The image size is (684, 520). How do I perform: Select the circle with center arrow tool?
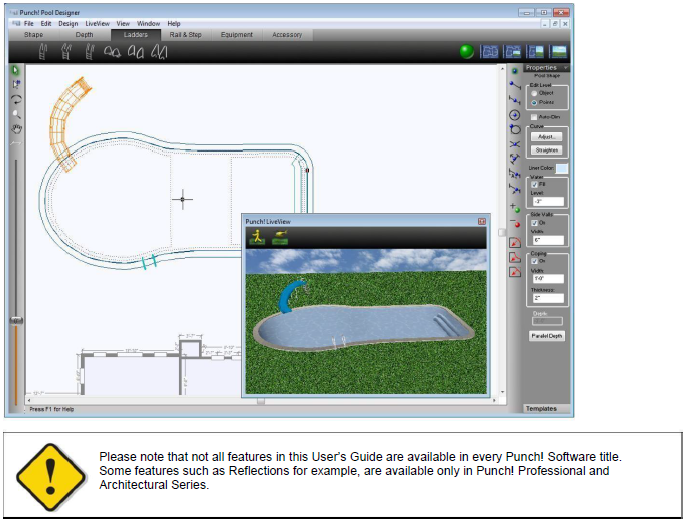[515, 115]
